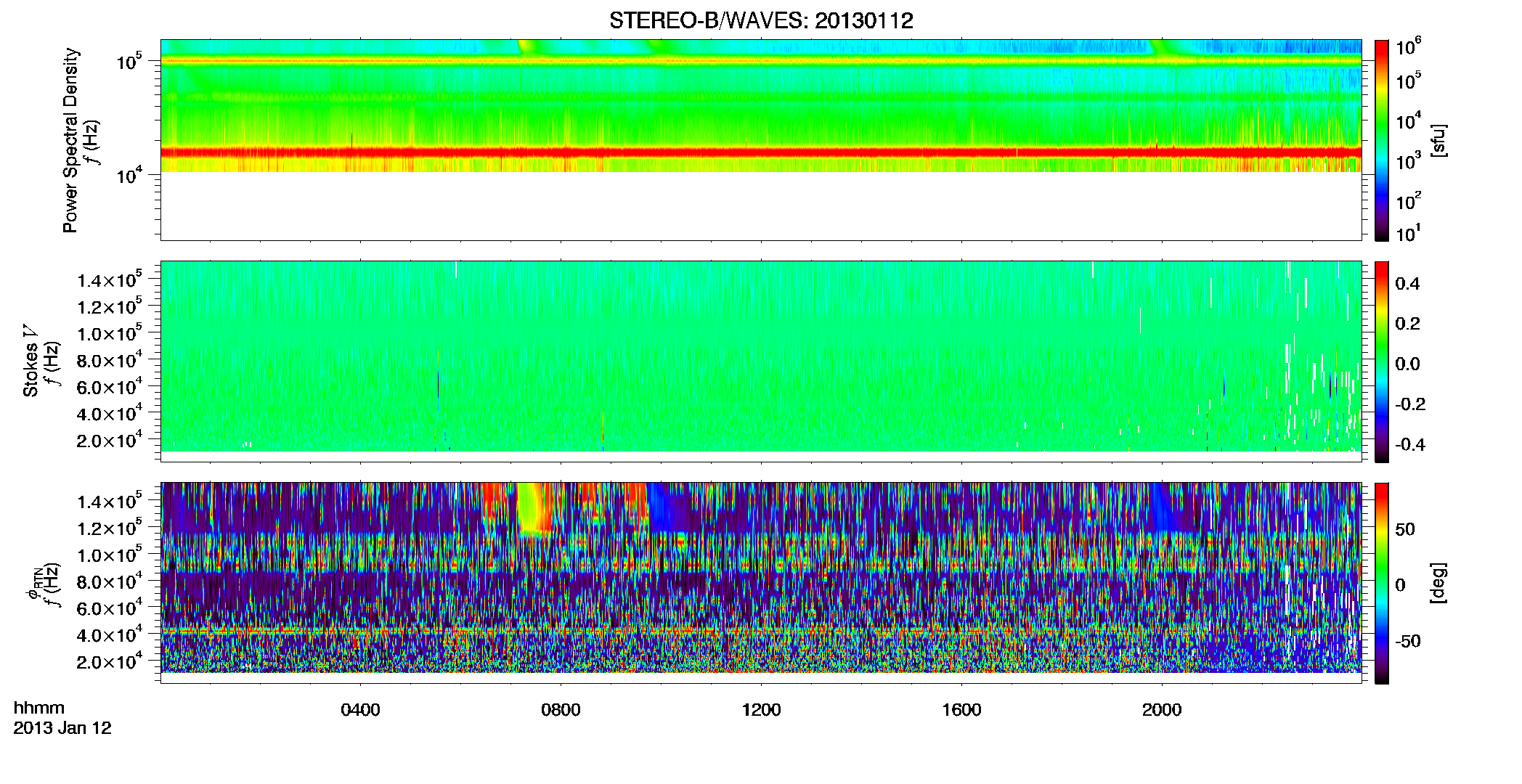Click the [deg] unit label

tap(1438, 583)
